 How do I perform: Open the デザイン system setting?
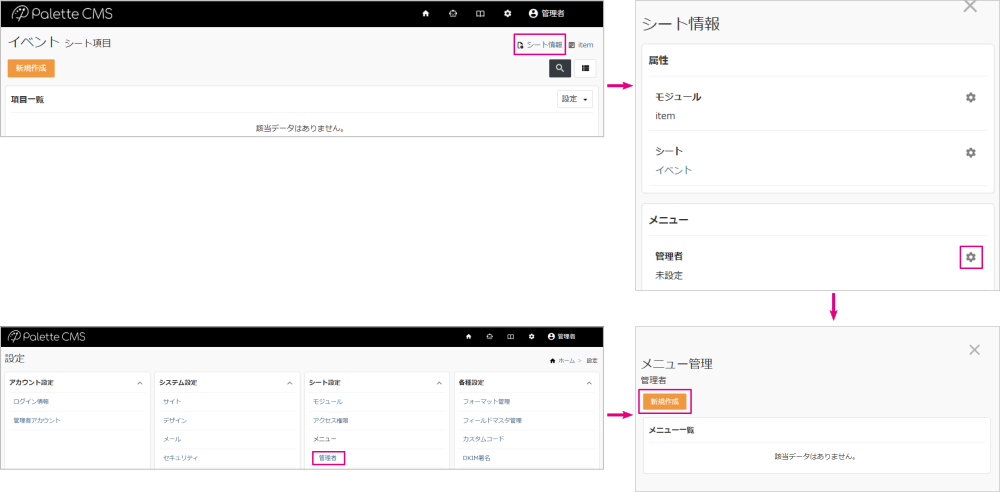click(x=175, y=421)
